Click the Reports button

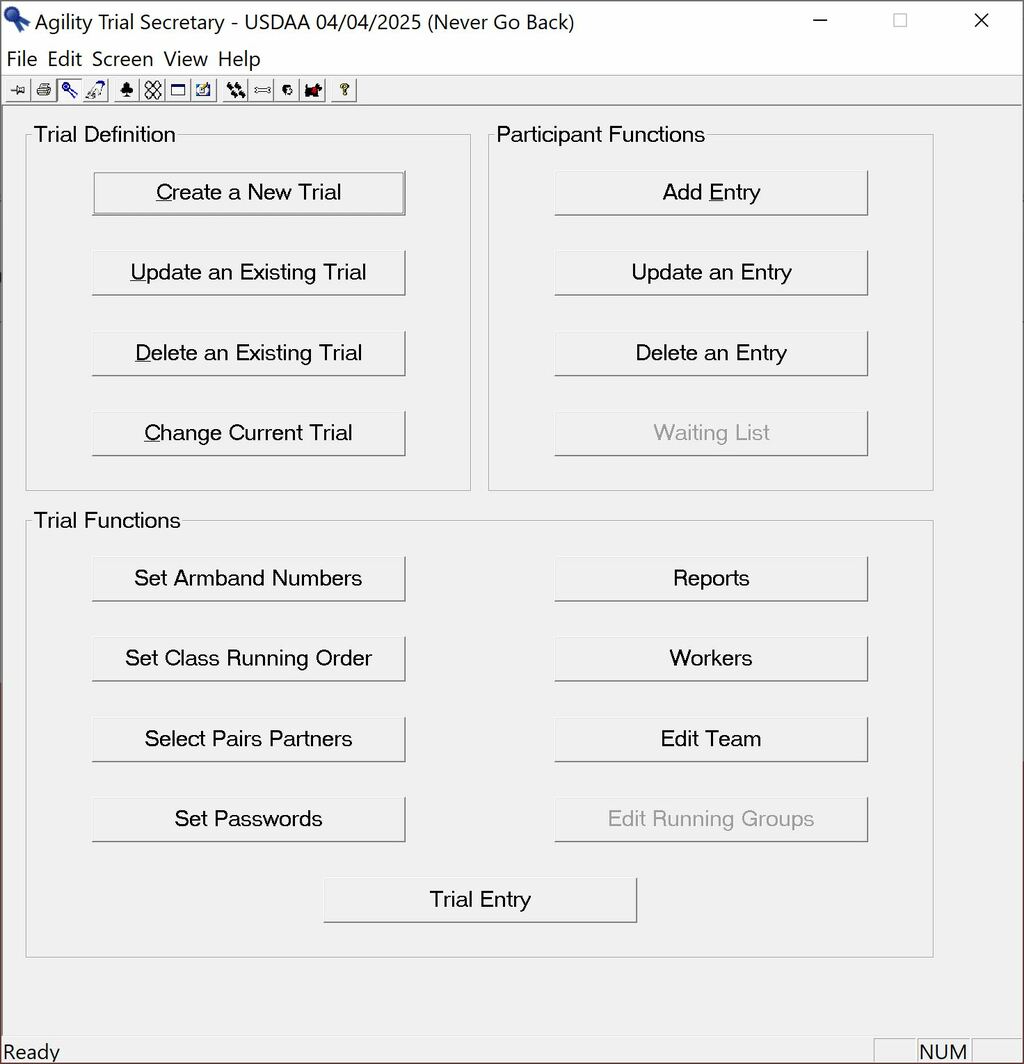tap(711, 579)
